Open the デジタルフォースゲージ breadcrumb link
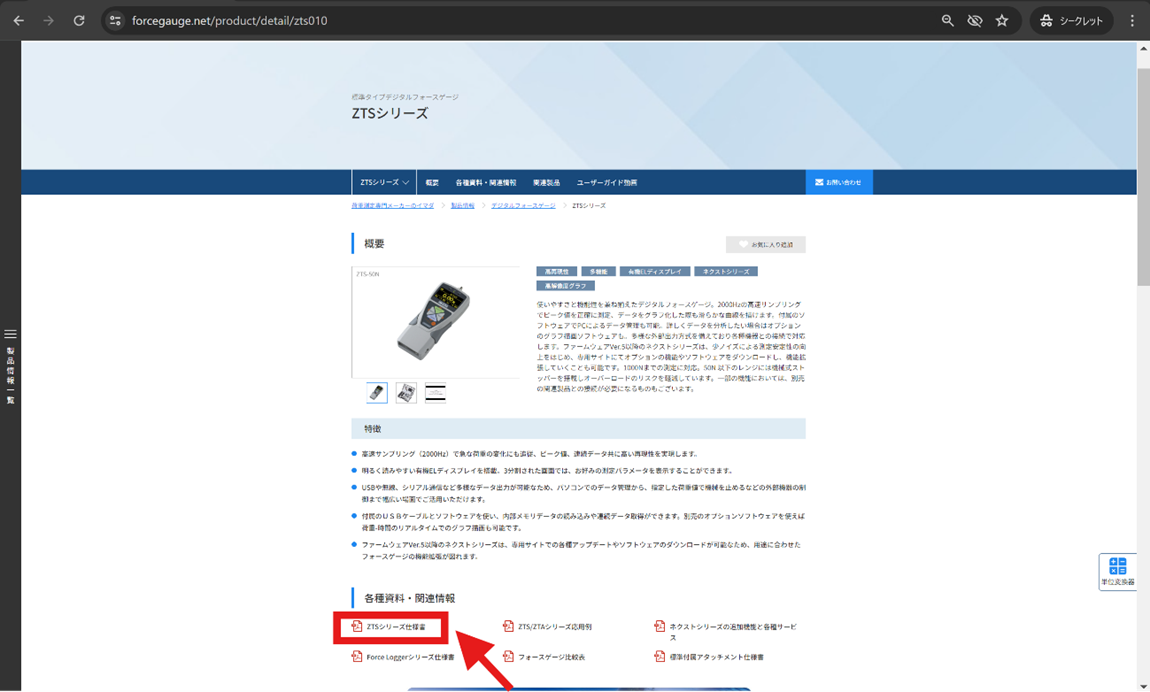The height and width of the screenshot is (692, 1150). pyautogui.click(x=523, y=206)
